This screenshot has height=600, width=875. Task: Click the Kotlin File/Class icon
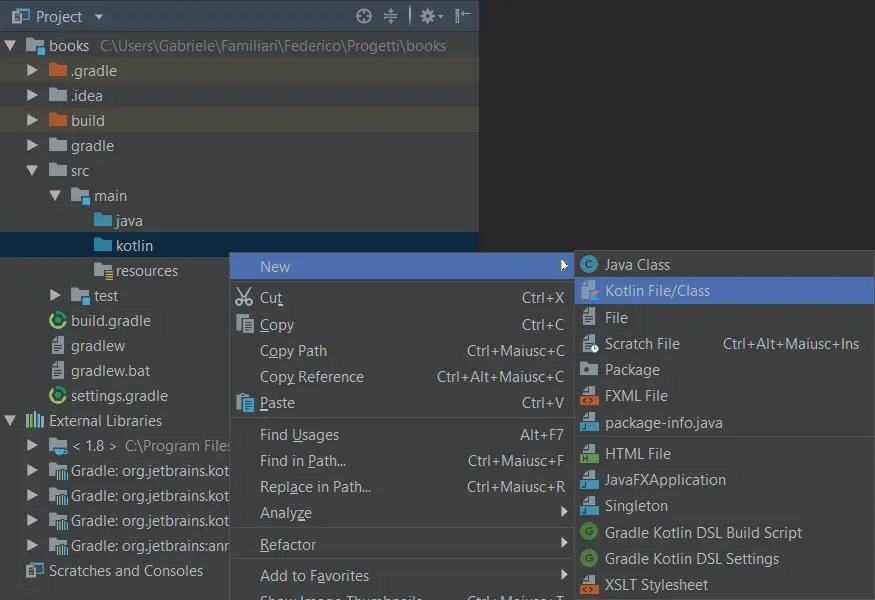pos(589,290)
